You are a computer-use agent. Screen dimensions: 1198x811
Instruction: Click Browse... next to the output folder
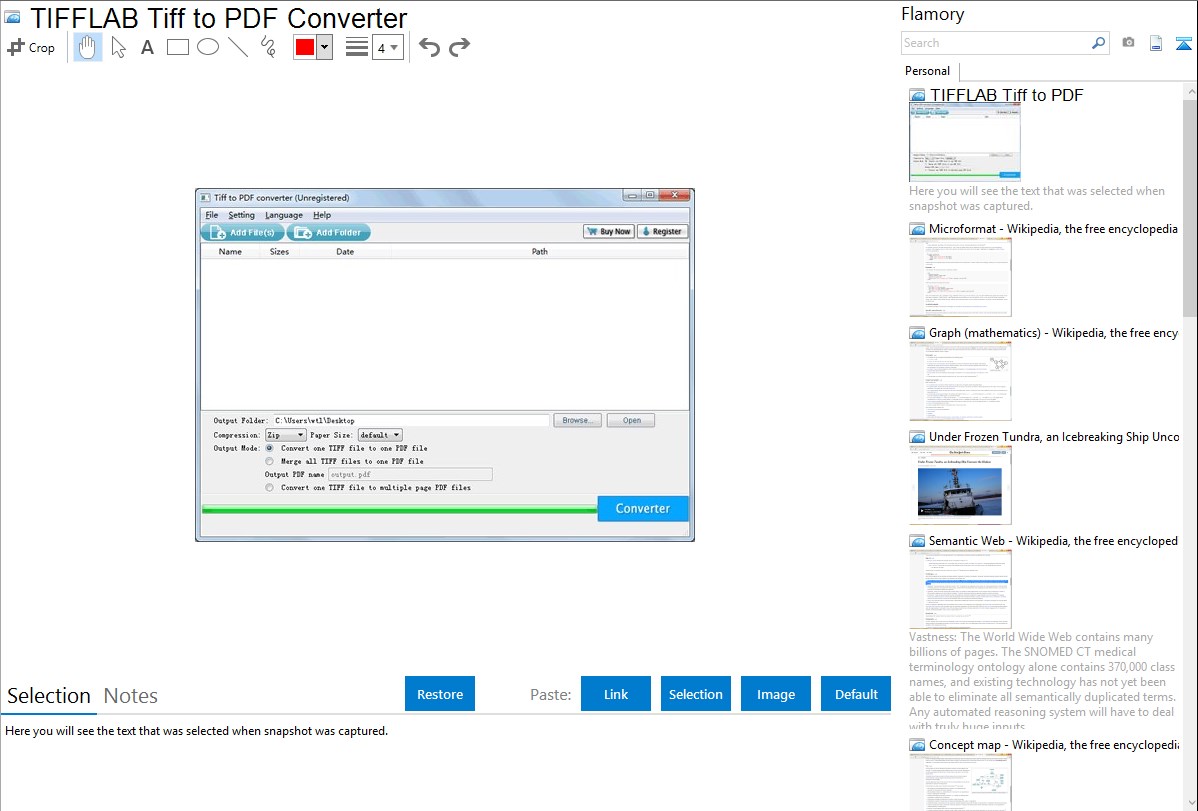click(x=578, y=420)
